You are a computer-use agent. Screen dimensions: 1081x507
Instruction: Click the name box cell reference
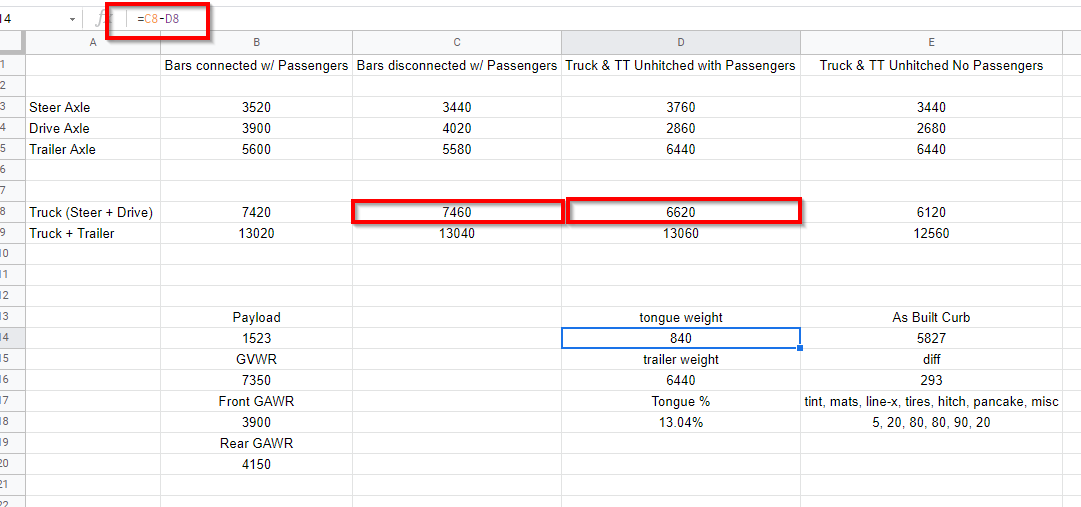[x=30, y=19]
